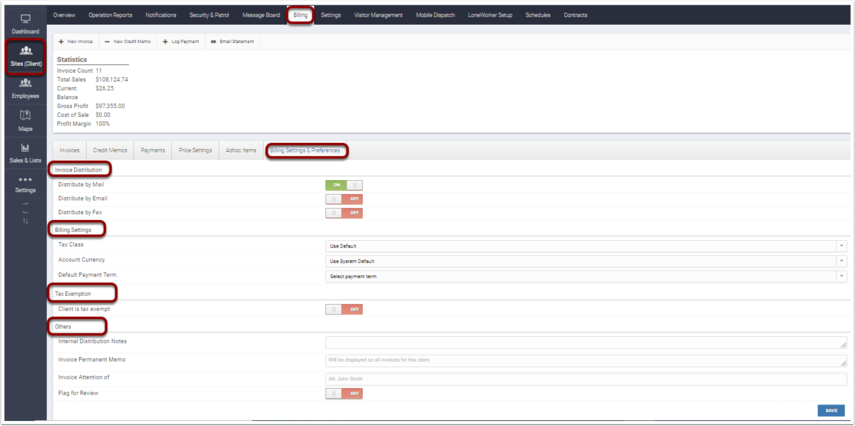Viewport: 855px width, 426px height.
Task: Switch to the Invoices sub-tab
Action: 70,150
